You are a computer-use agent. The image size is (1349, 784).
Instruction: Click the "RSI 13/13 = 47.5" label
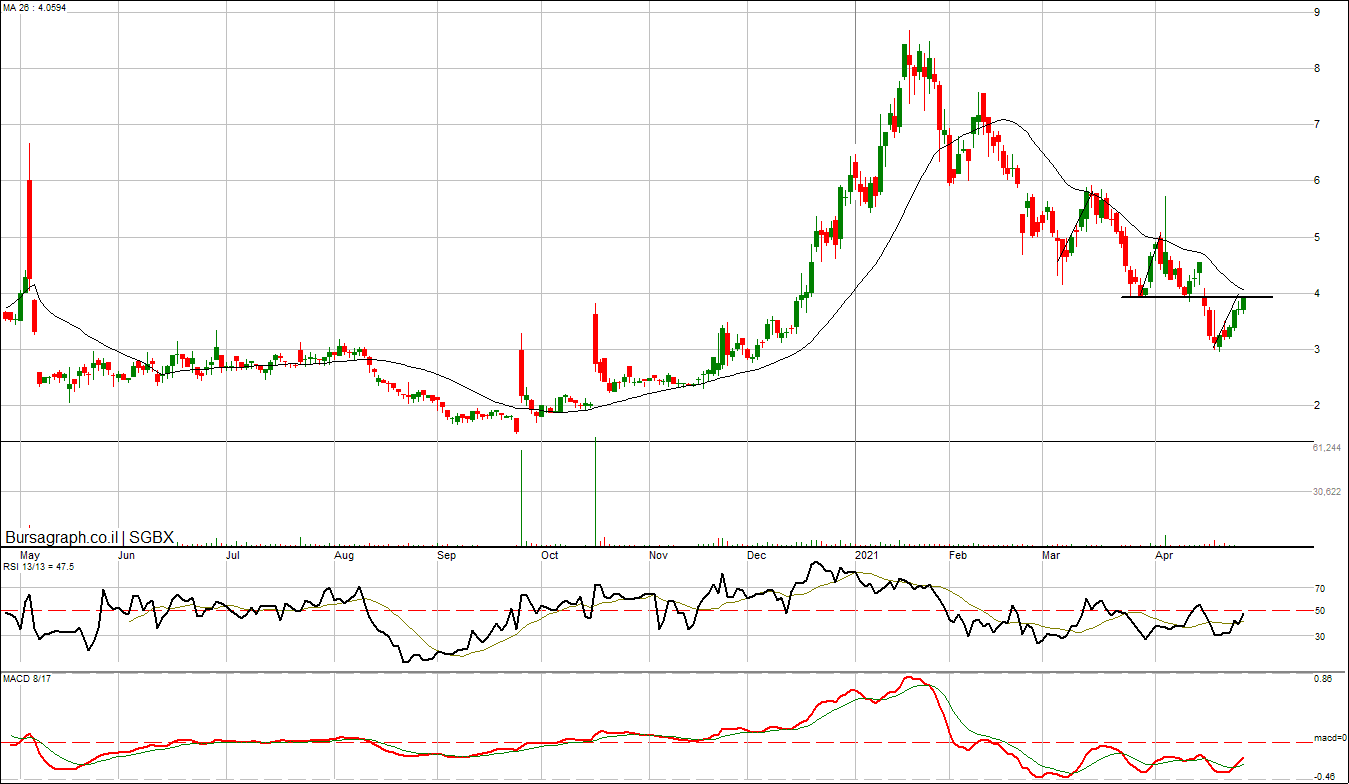[x=39, y=566]
